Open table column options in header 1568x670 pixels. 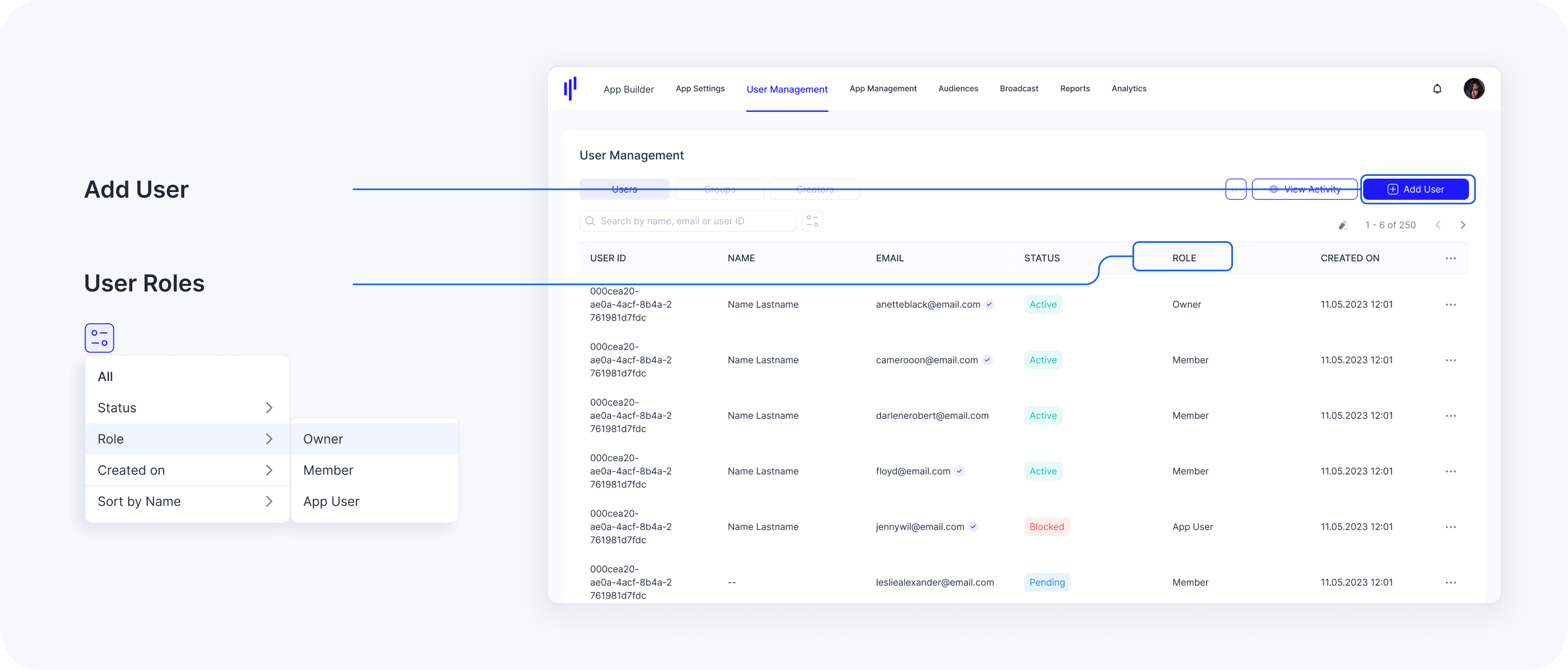point(1451,258)
